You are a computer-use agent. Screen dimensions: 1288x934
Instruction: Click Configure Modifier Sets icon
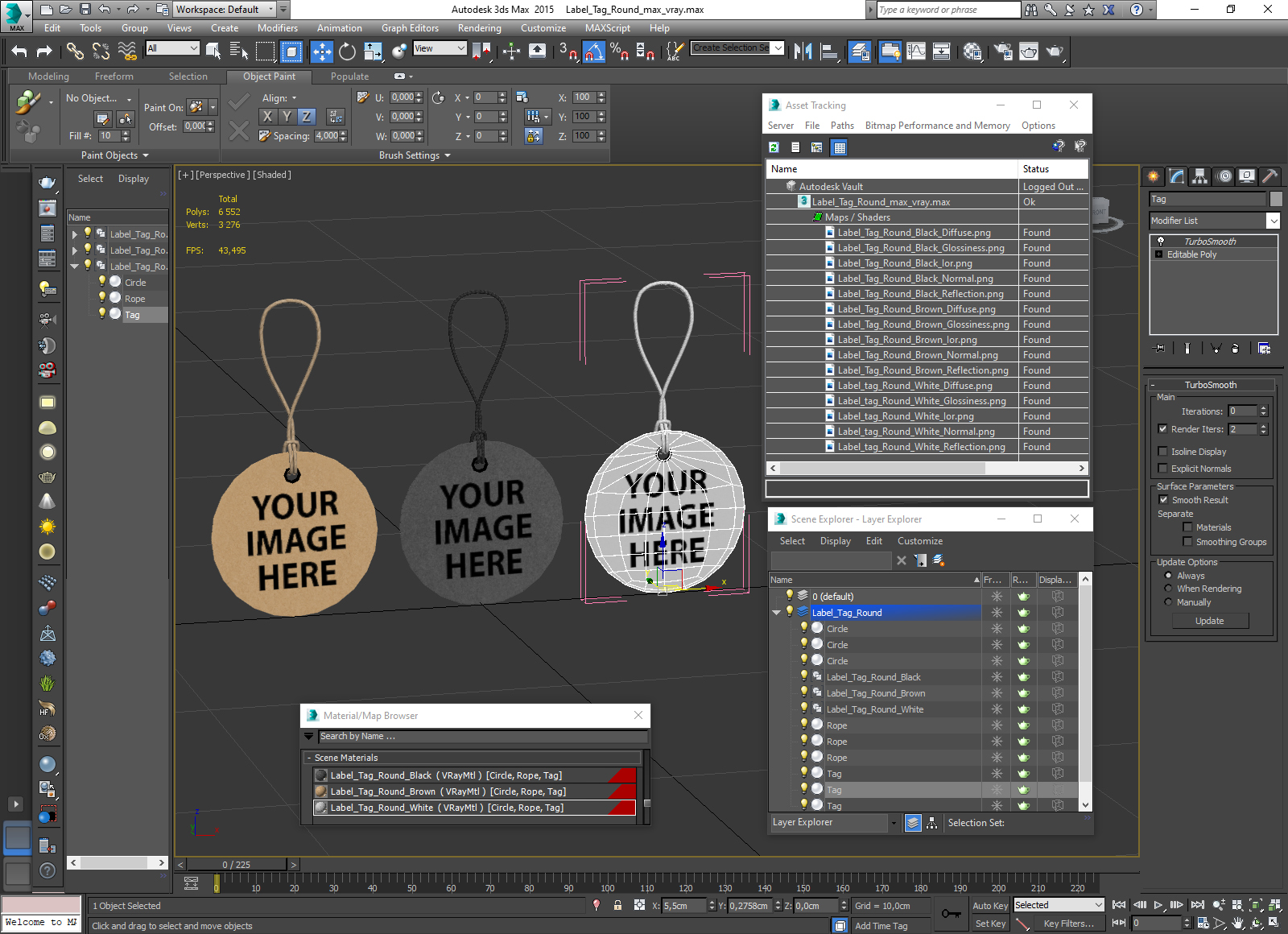[x=1265, y=348]
